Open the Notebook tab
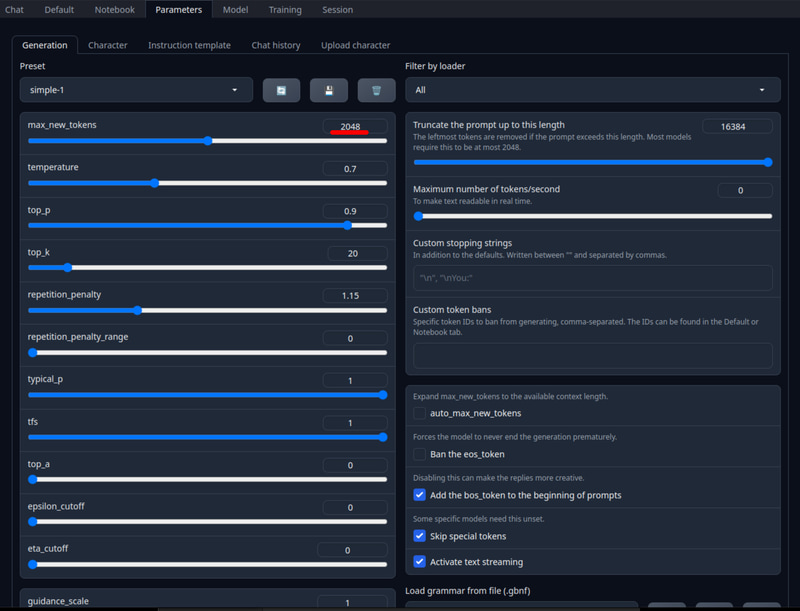Screen dimensions: 800x611 tap(114, 10)
